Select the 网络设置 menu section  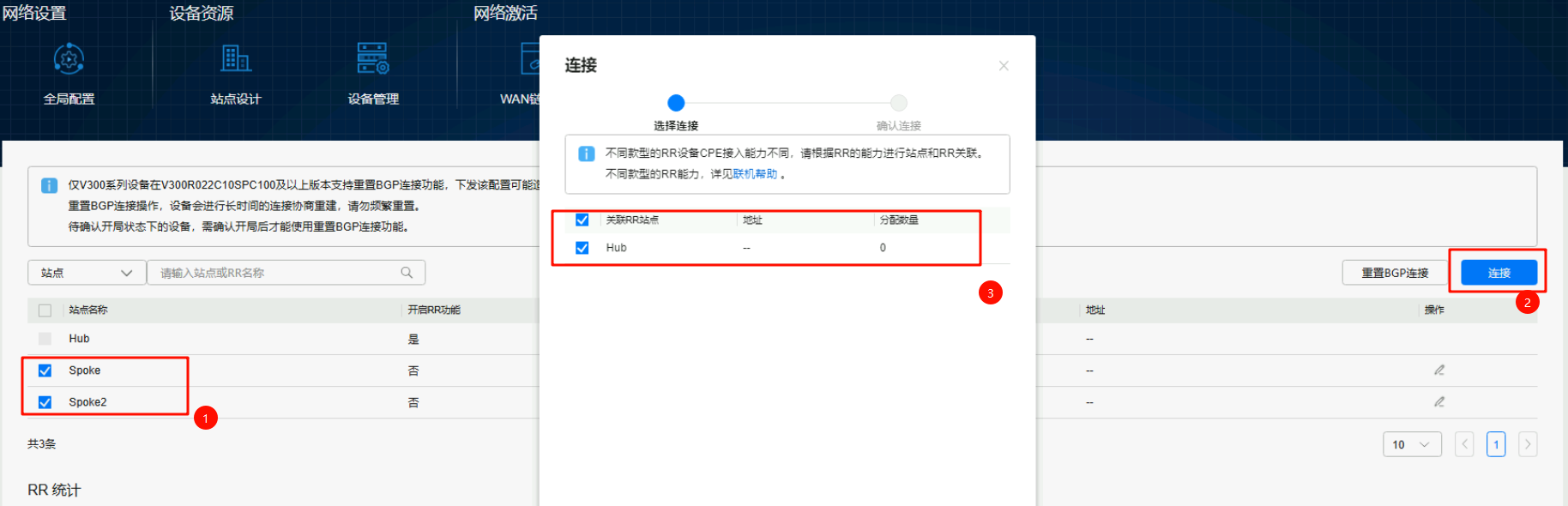tap(34, 13)
